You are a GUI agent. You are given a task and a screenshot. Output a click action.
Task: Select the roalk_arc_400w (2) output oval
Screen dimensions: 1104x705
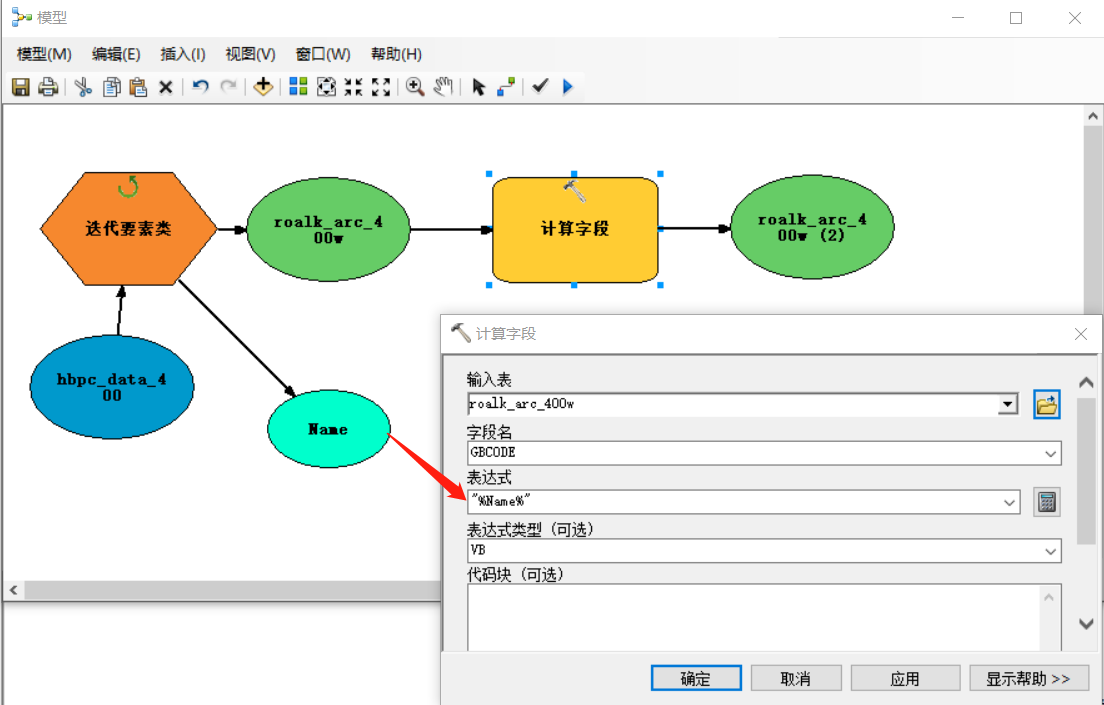pyautogui.click(x=812, y=227)
